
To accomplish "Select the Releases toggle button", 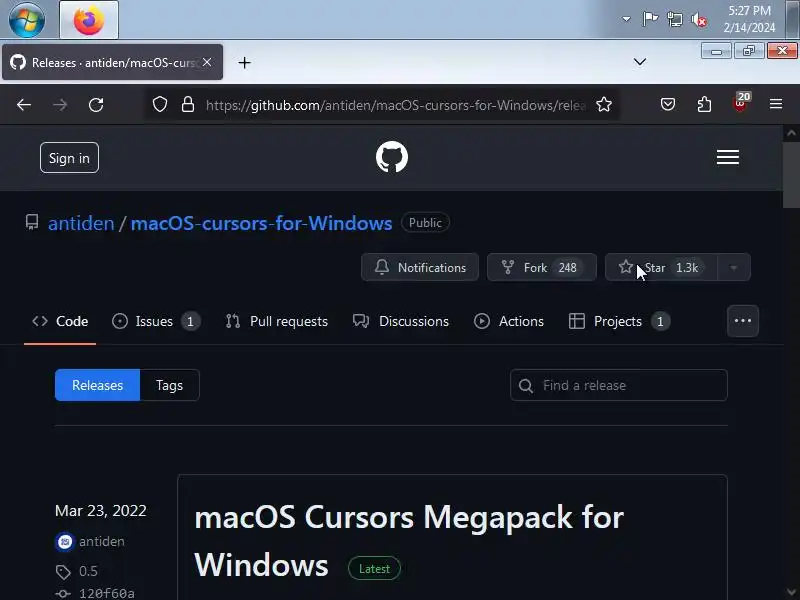I will 97,385.
